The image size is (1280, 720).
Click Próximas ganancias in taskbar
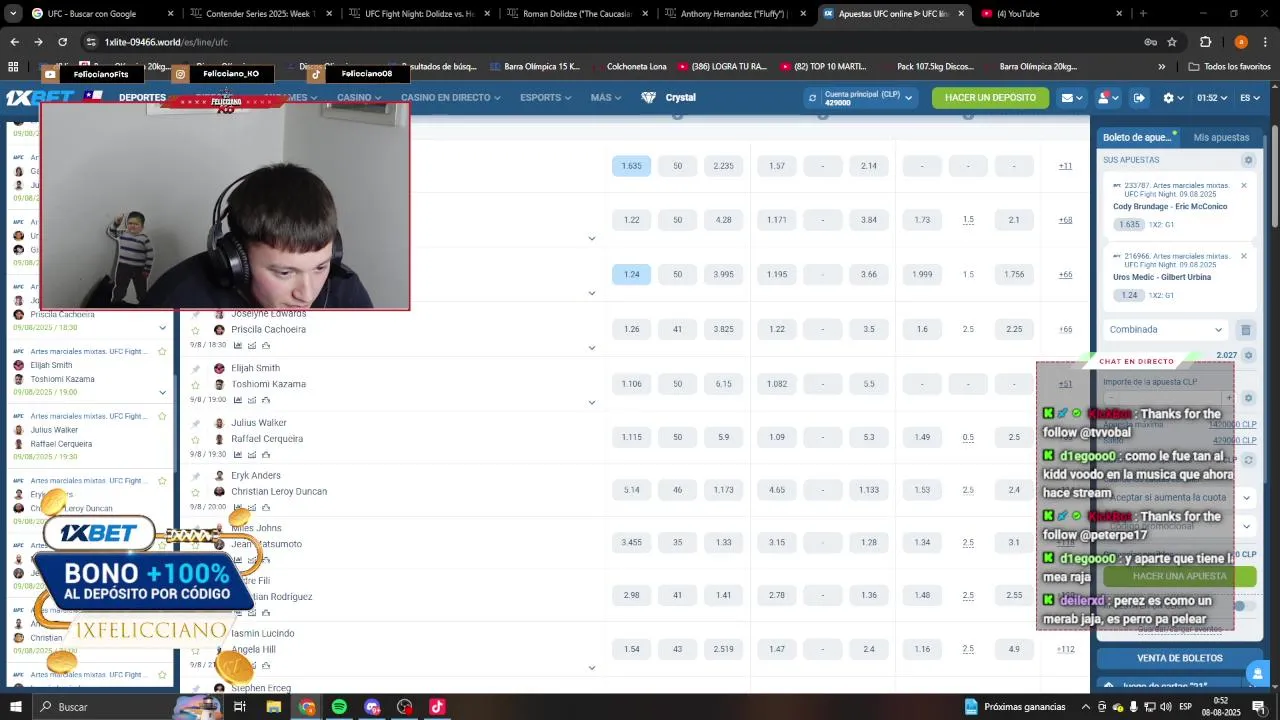tap(1015, 707)
